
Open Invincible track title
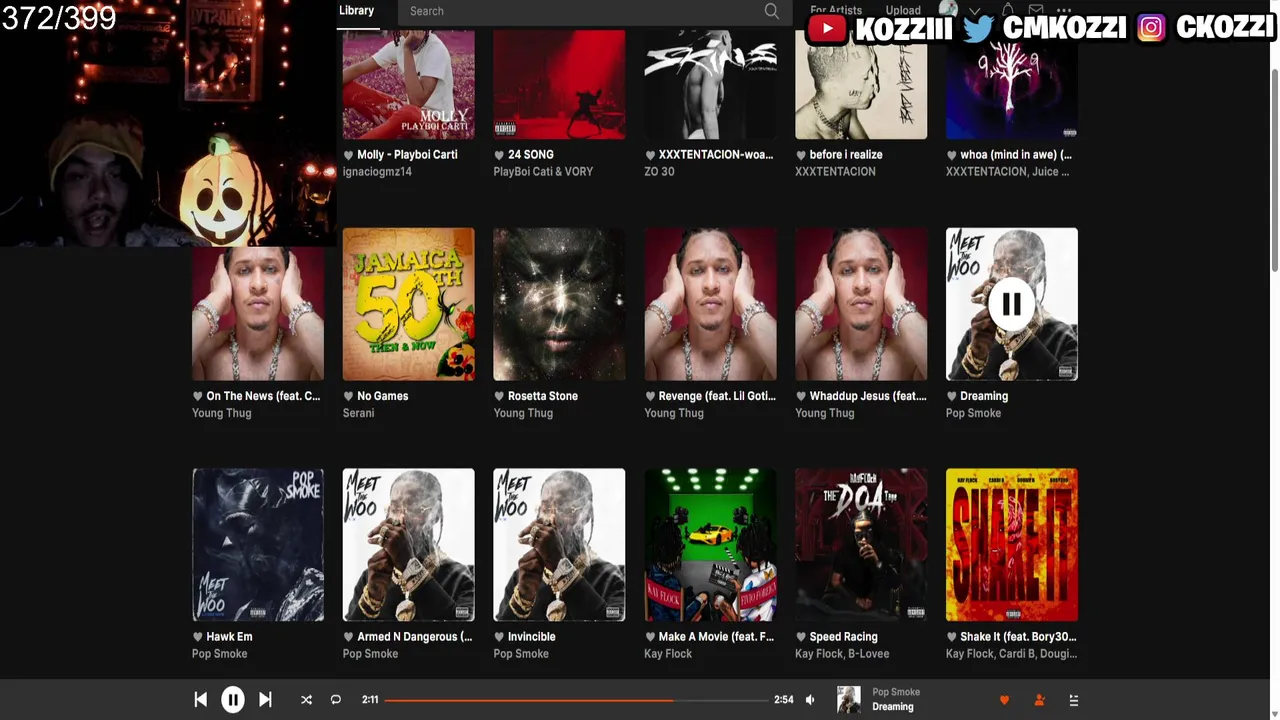click(x=532, y=637)
